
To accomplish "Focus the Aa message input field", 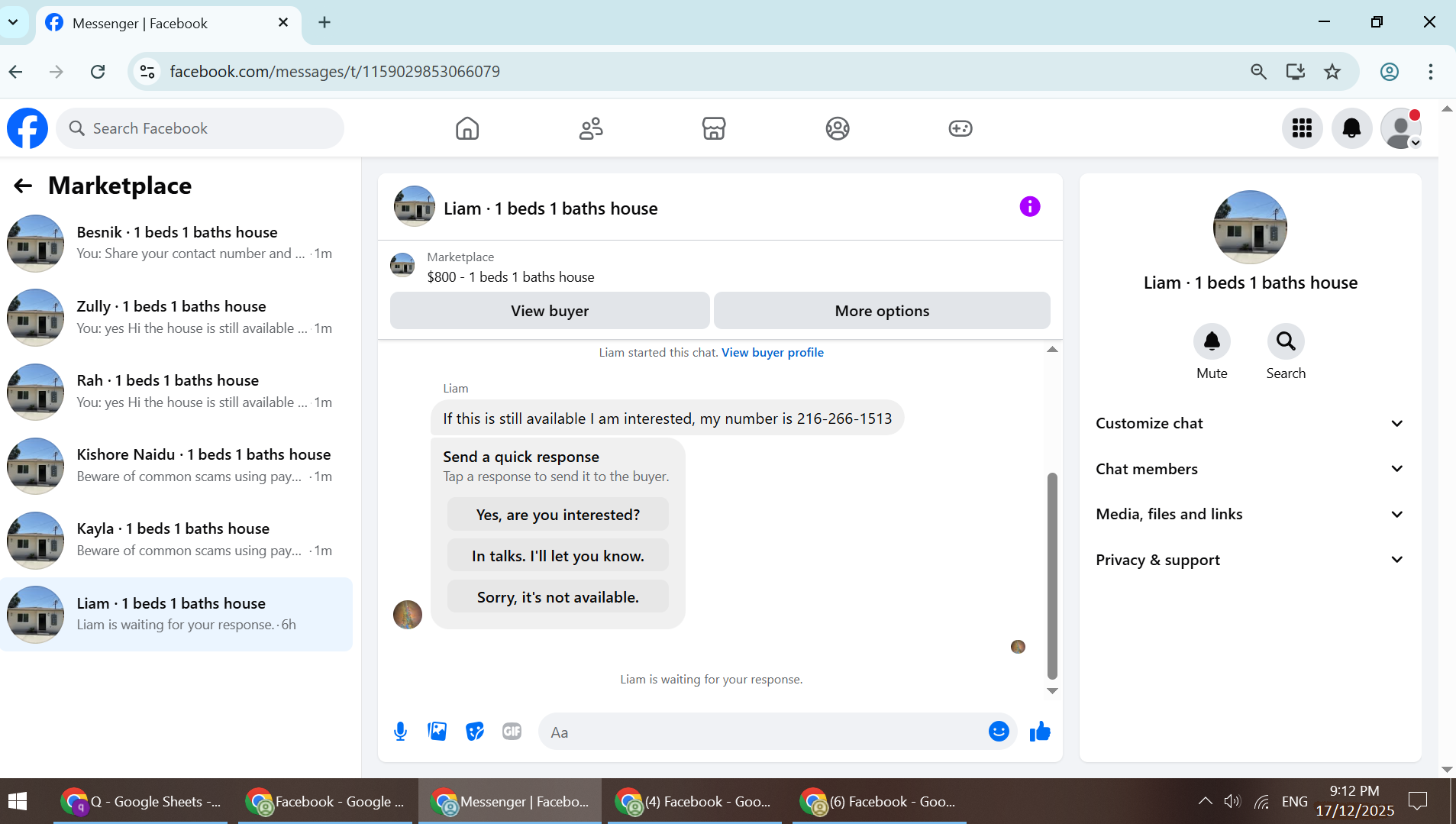I will (x=764, y=732).
